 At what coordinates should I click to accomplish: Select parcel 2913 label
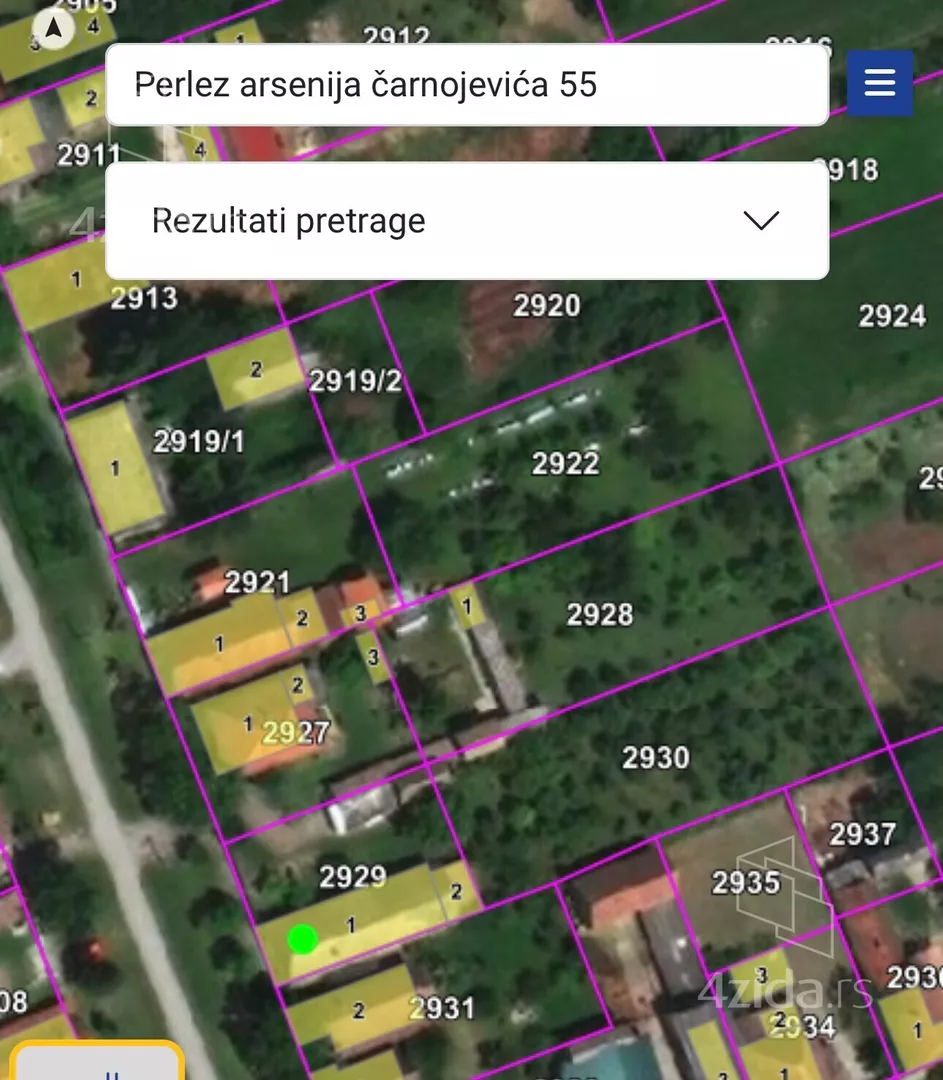tap(144, 298)
